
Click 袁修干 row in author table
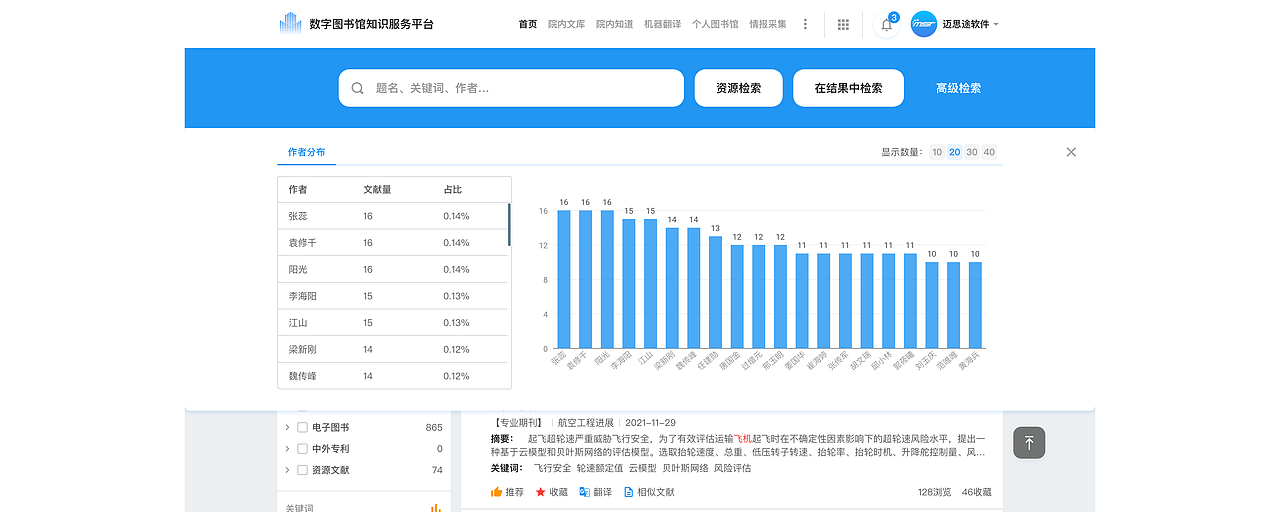pos(393,243)
